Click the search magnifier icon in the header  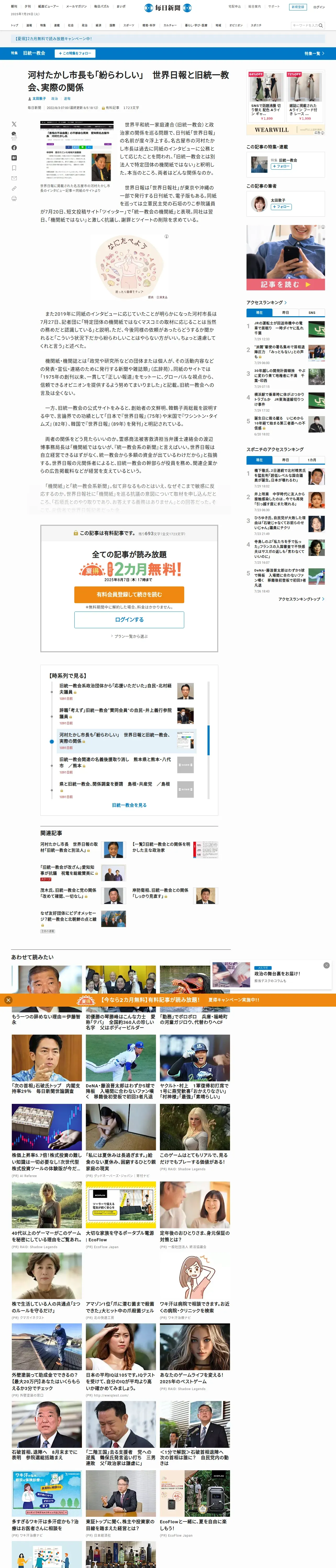[x=321, y=26]
